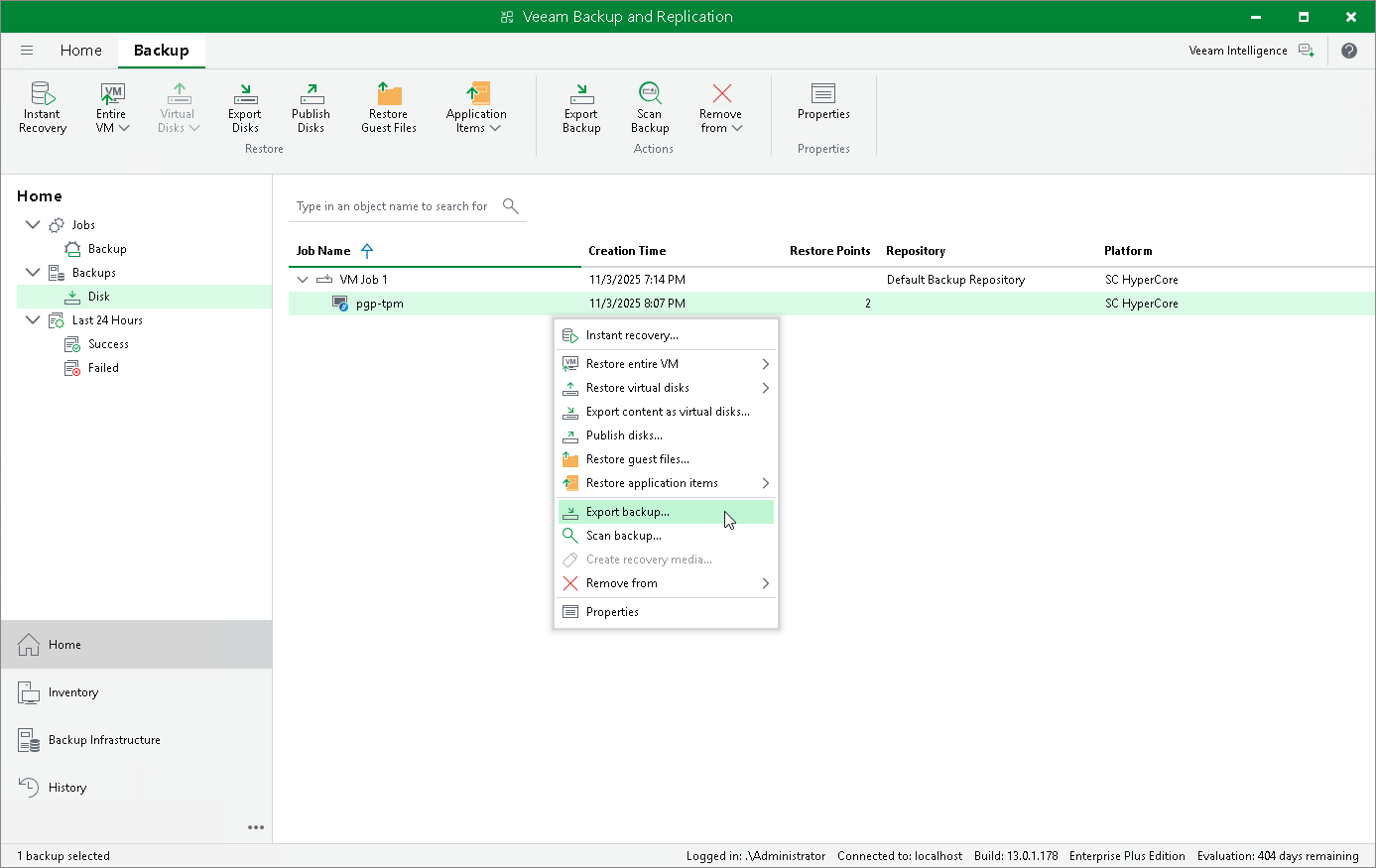Viewport: 1376px width, 868px height.
Task: Select Export backup... in context menu
Action: coord(628,512)
